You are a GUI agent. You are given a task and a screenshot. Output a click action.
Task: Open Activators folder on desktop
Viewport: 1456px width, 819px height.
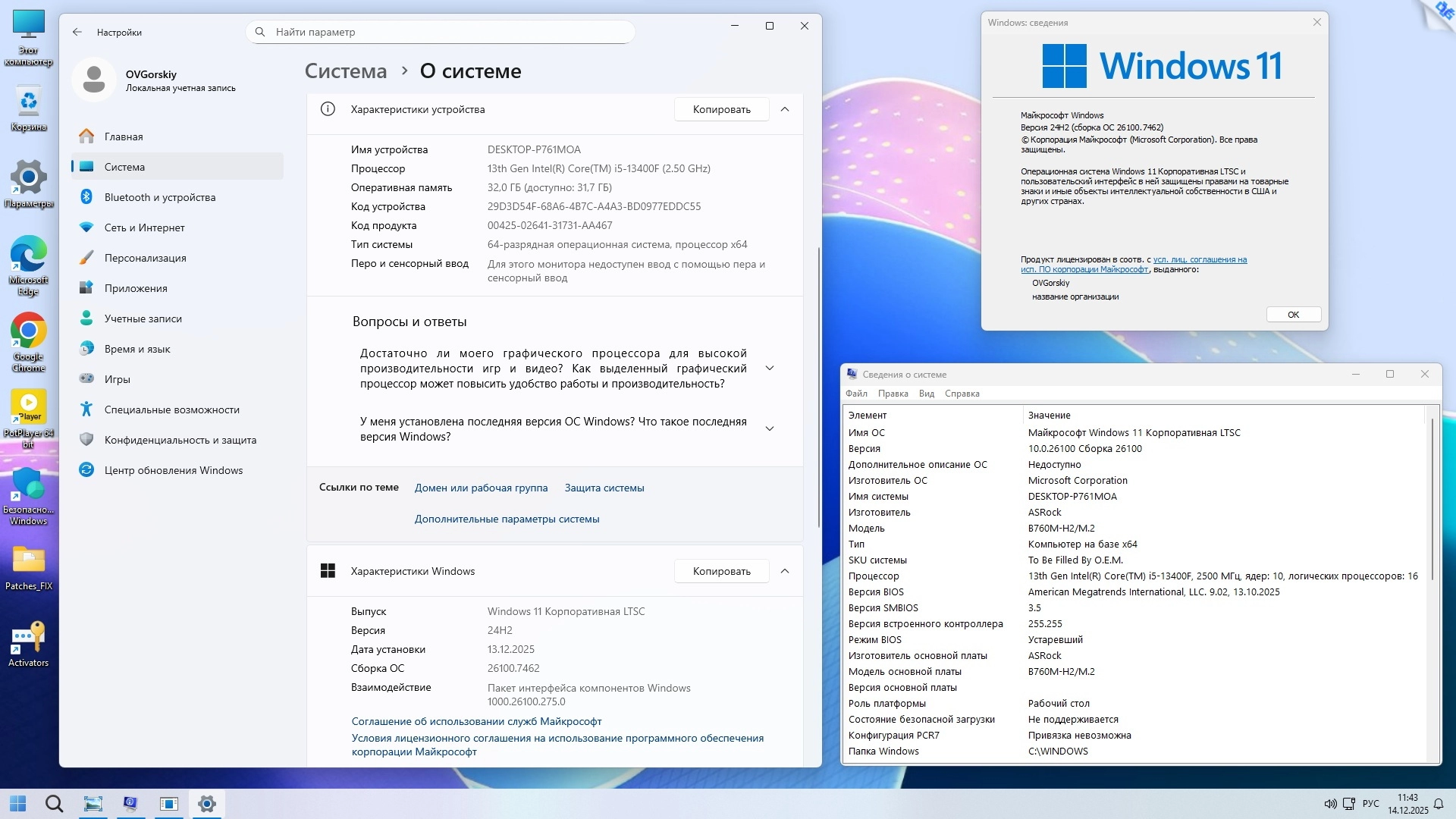[29, 639]
